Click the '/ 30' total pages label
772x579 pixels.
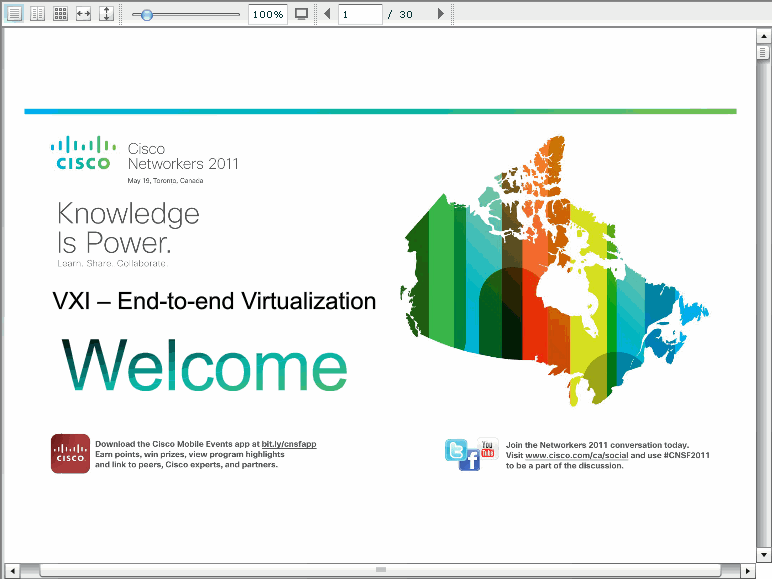coord(400,14)
